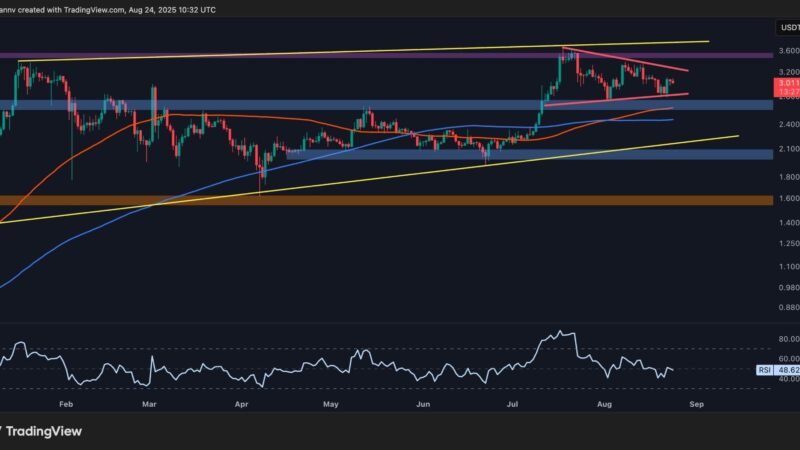
Task: Click the 1.800 price axis label
Action: 789,177
